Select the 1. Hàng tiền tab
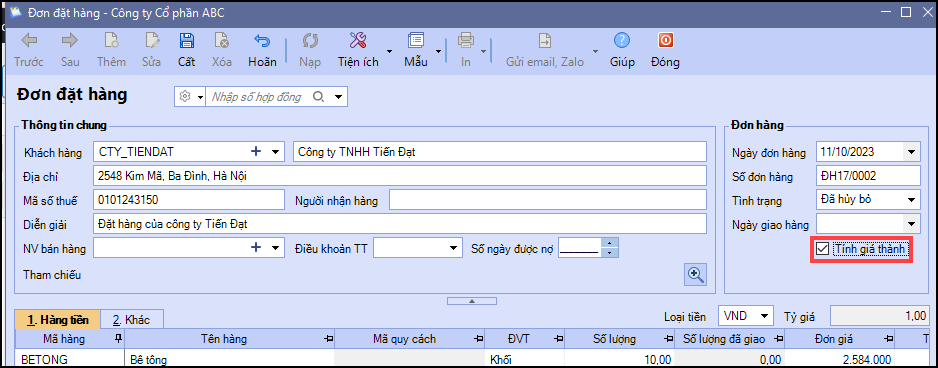 [x=57, y=320]
